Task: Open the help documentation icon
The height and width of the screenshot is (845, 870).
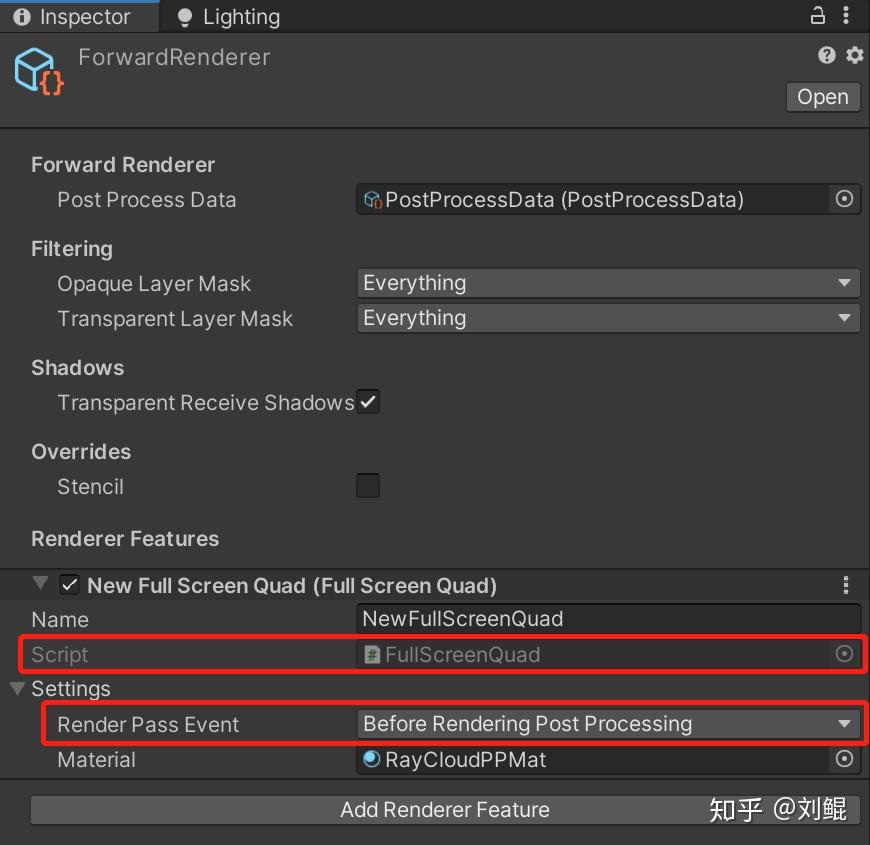Action: pyautogui.click(x=826, y=55)
